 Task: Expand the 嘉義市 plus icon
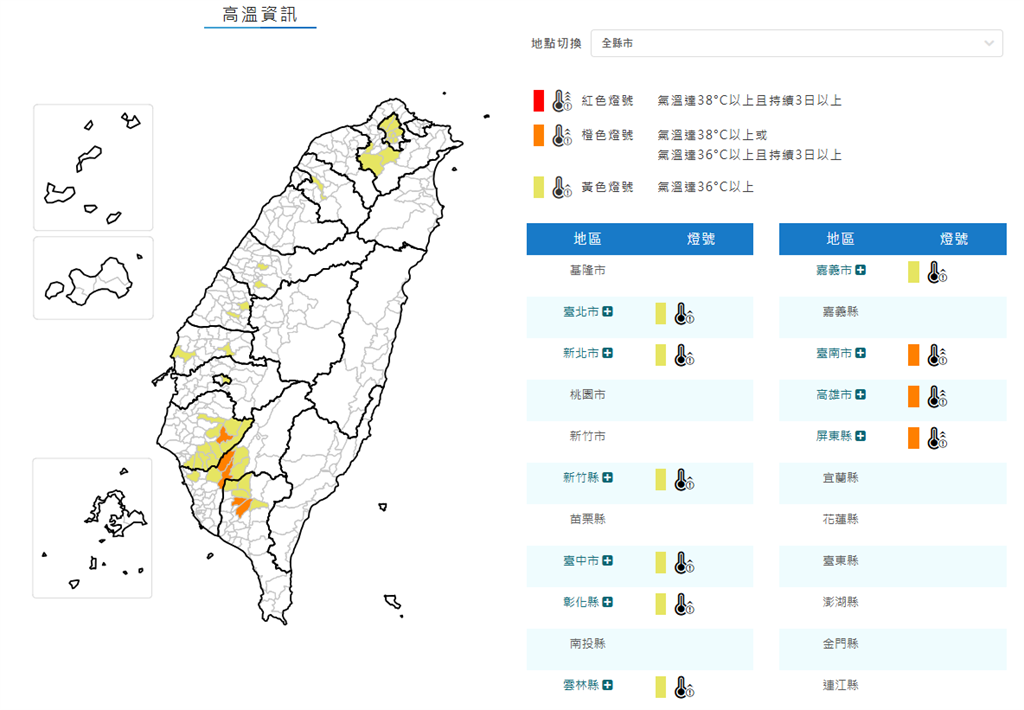click(861, 270)
